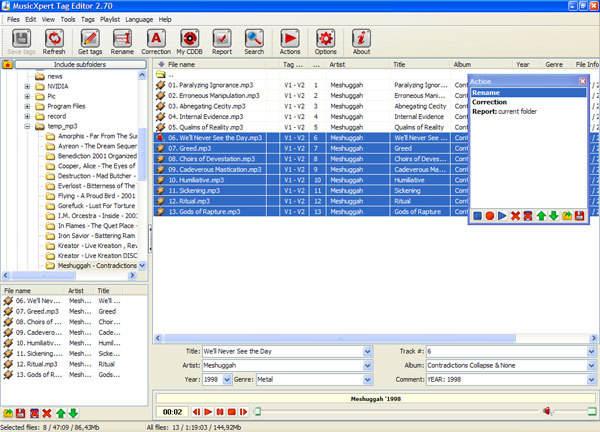Open the Options settings icon
Image resolution: width=600 pixels, height=432 pixels.
[x=325, y=41]
